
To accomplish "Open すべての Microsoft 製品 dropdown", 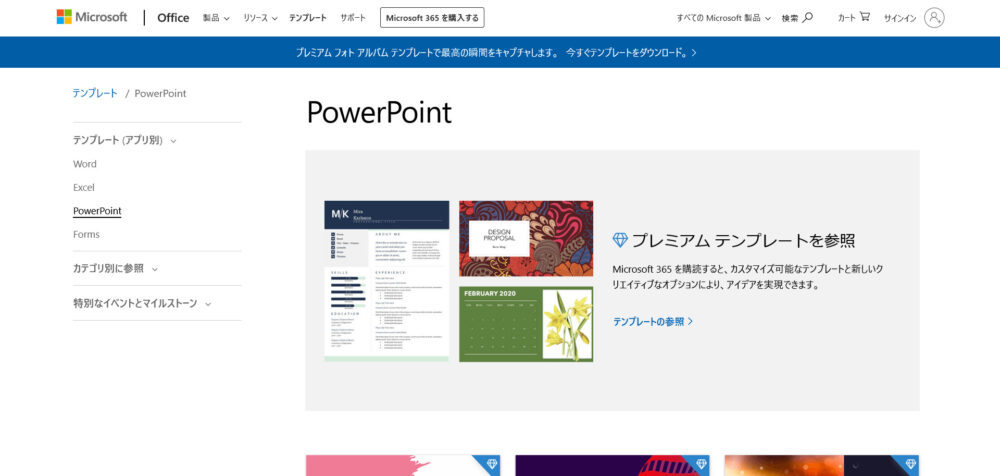I will pyautogui.click(x=725, y=18).
